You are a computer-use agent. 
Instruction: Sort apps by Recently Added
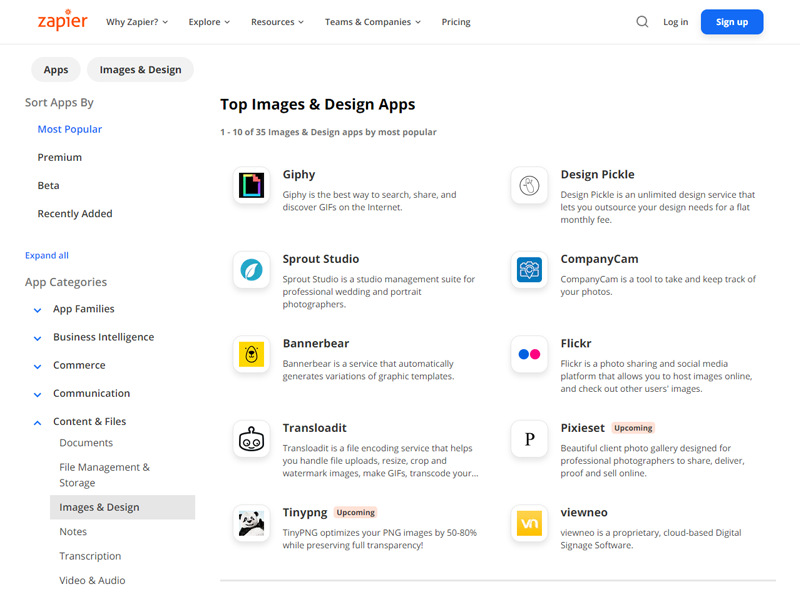(x=75, y=213)
